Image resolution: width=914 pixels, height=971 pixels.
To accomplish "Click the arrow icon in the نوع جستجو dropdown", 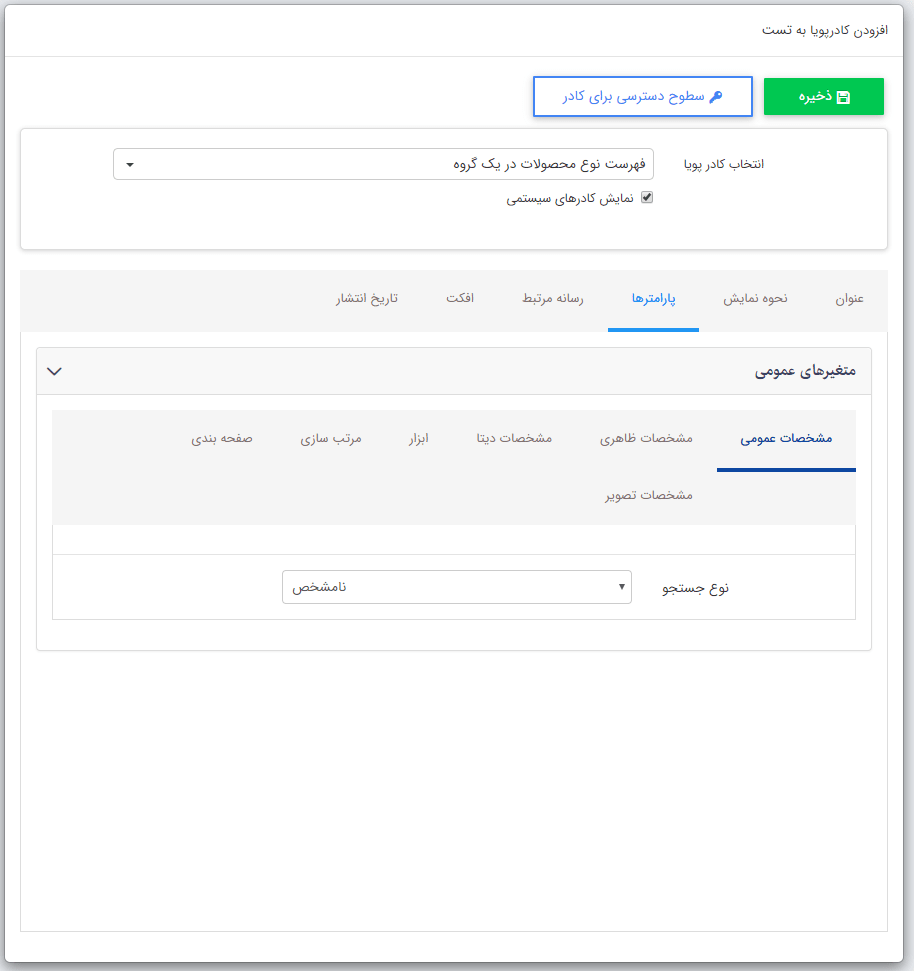I will tap(620, 587).
